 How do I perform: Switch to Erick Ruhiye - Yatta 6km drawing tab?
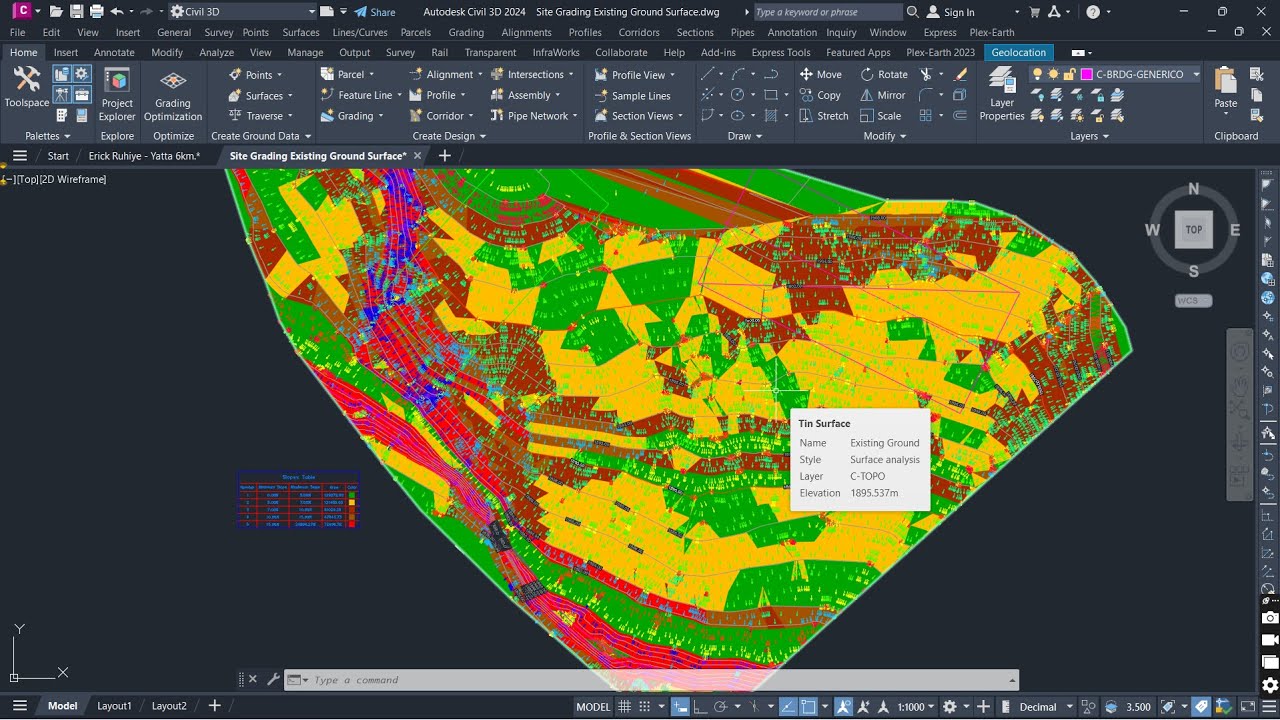tap(145, 156)
